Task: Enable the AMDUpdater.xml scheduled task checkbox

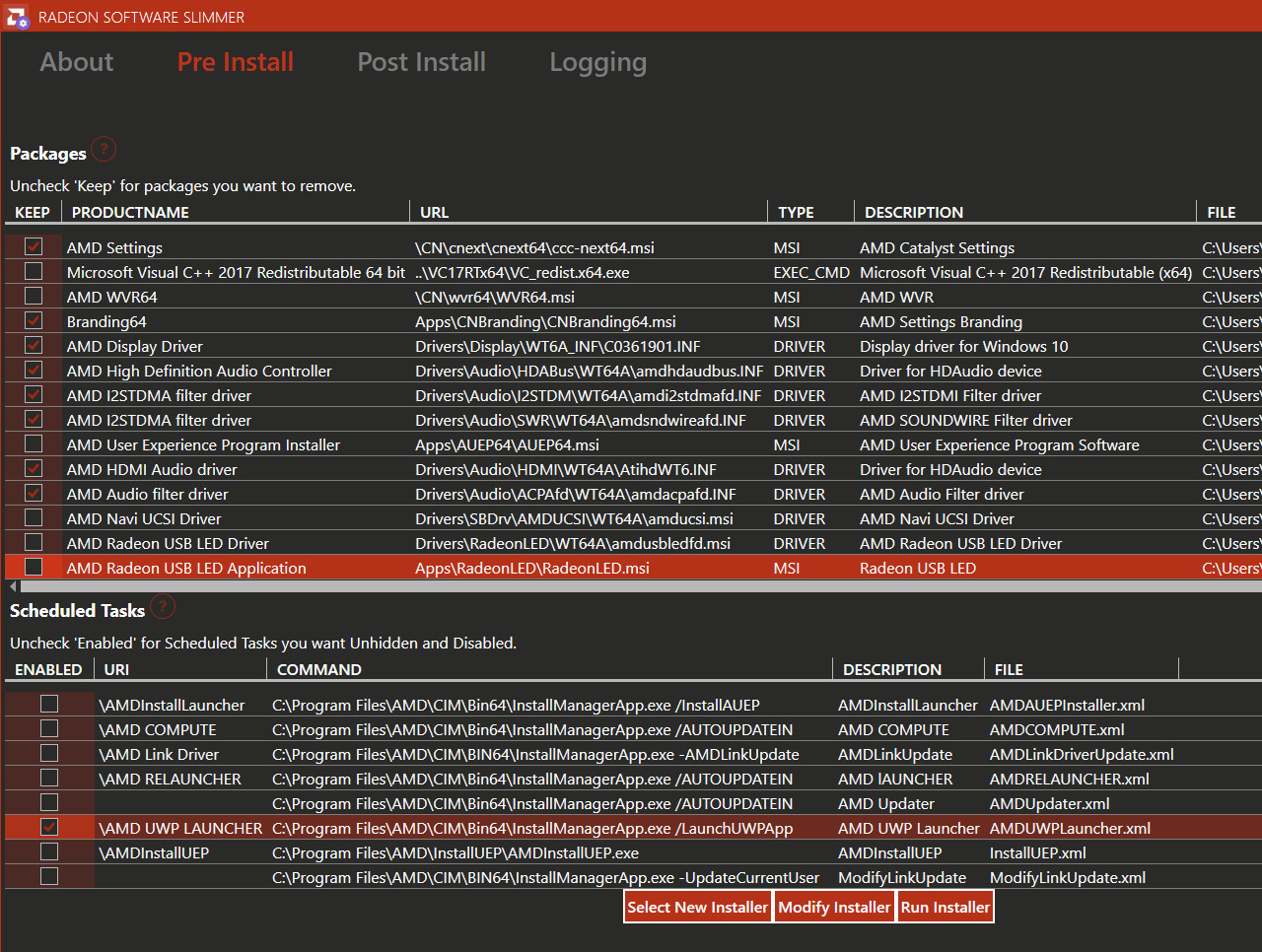Action: 49,802
